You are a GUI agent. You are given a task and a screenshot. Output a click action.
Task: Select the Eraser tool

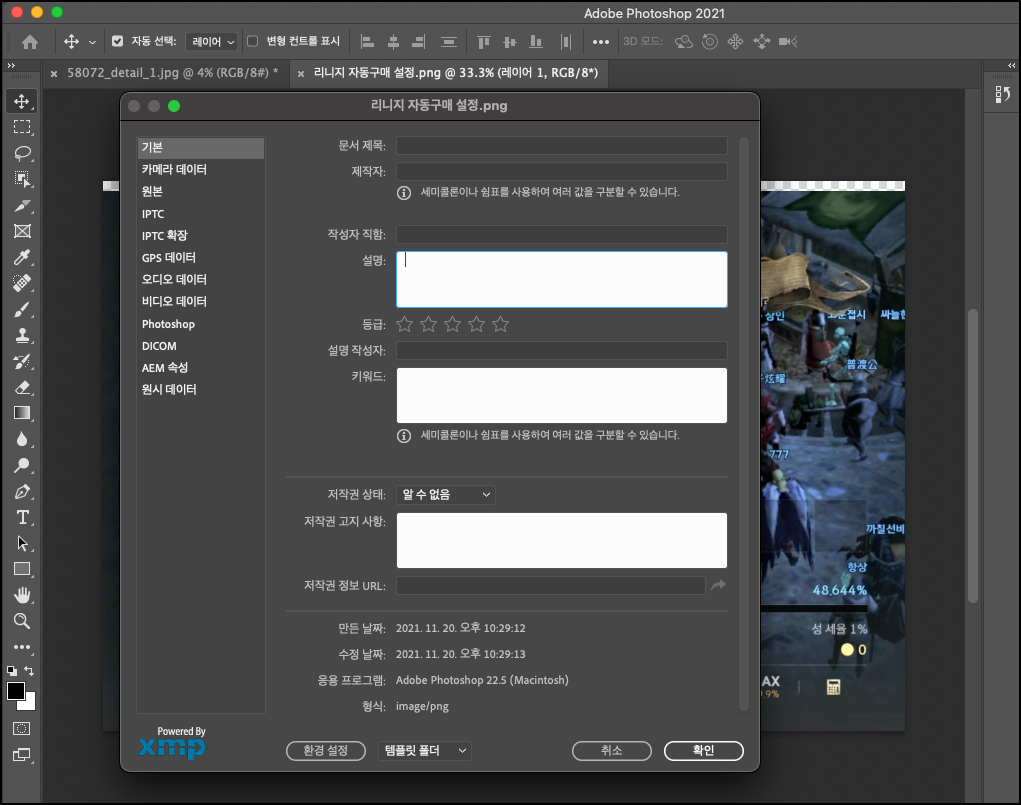click(22, 388)
